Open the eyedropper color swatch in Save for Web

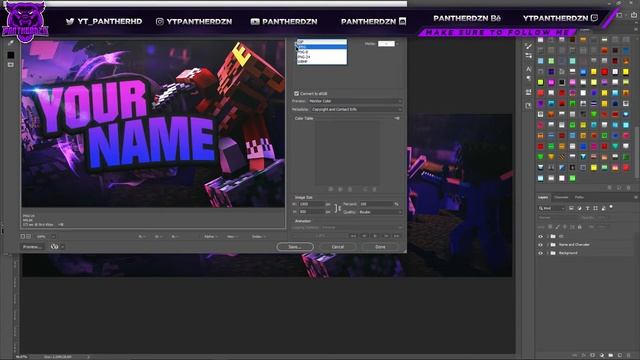pos(11,55)
